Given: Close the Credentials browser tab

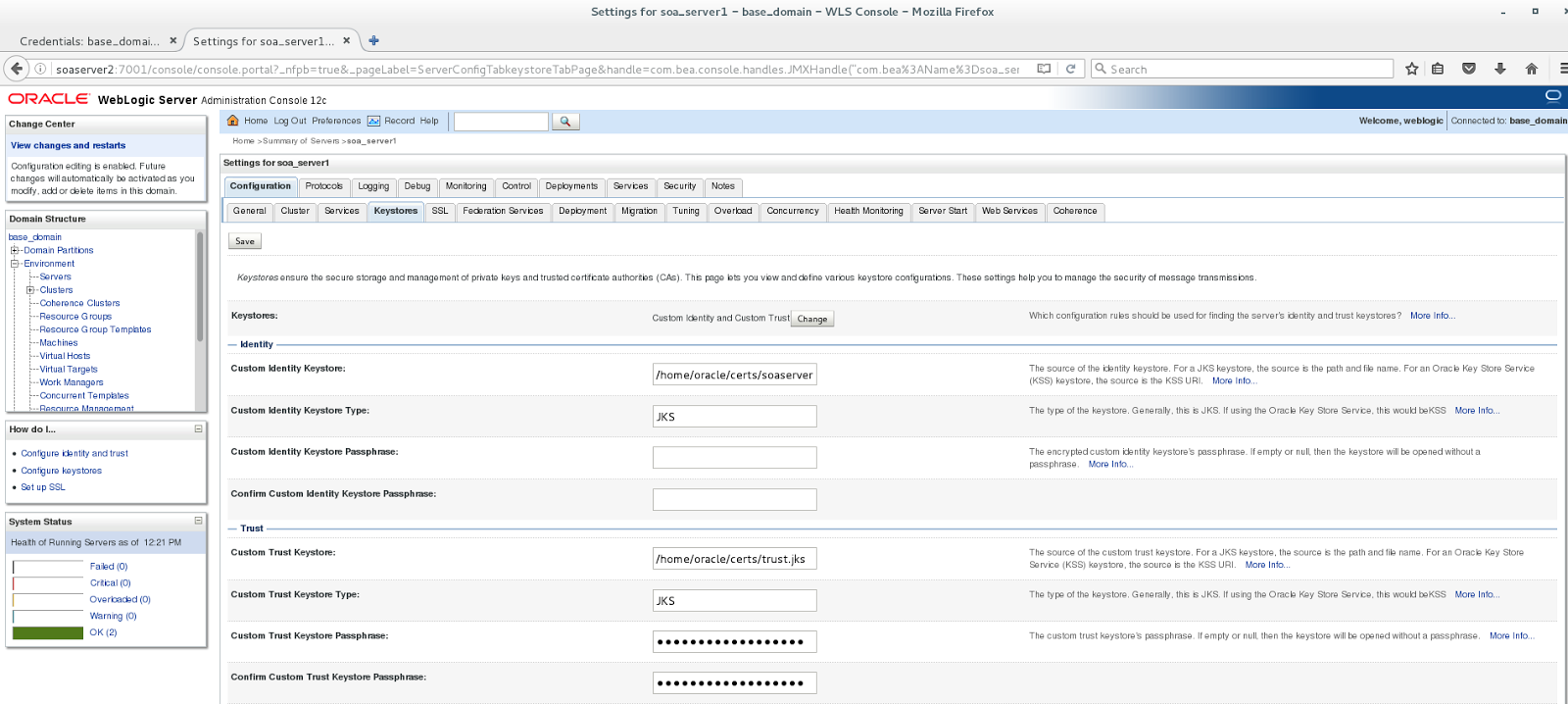Looking at the screenshot, I should tap(172, 40).
